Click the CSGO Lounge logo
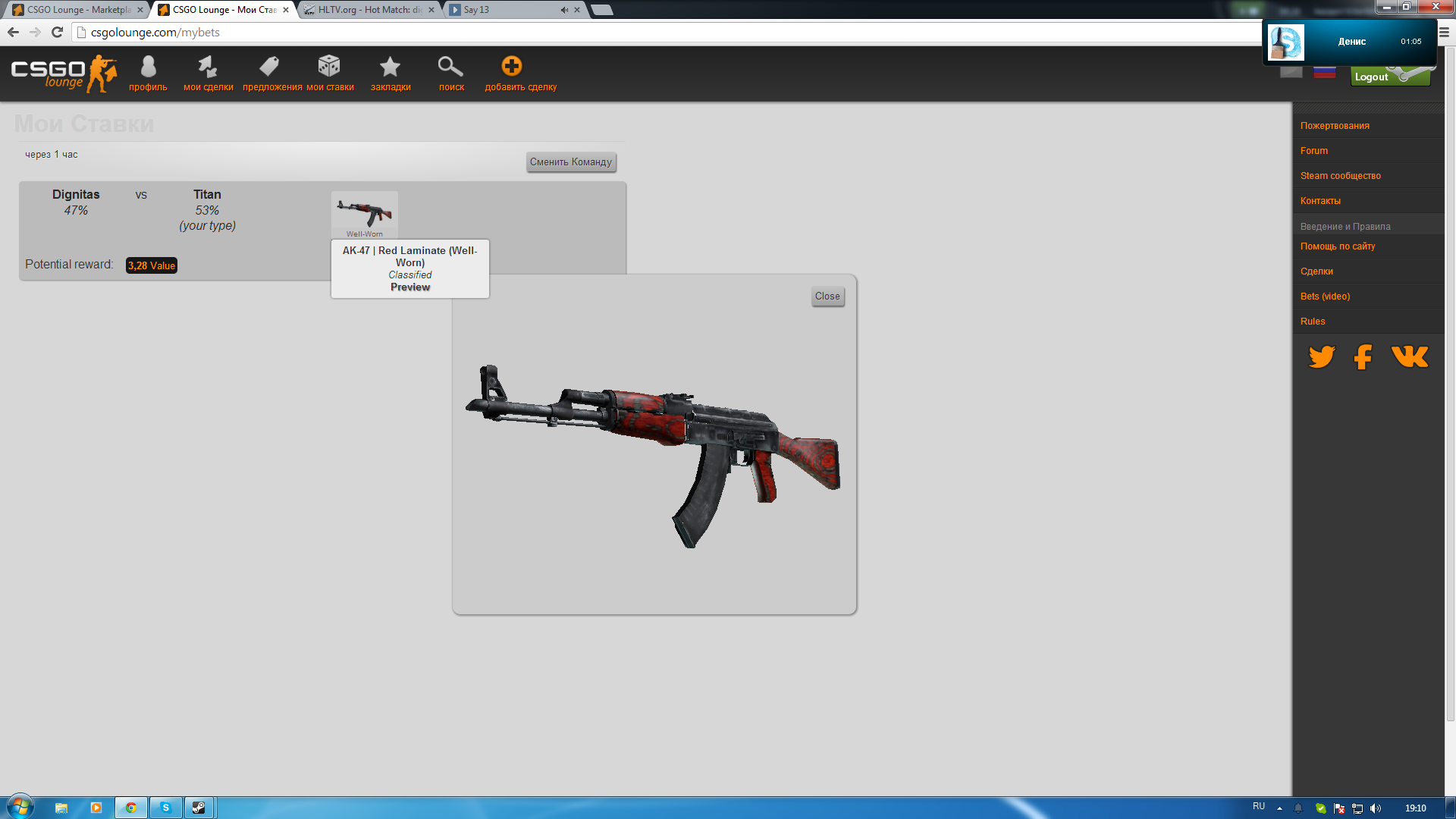Viewport: 1456px width, 819px height. 64,74
